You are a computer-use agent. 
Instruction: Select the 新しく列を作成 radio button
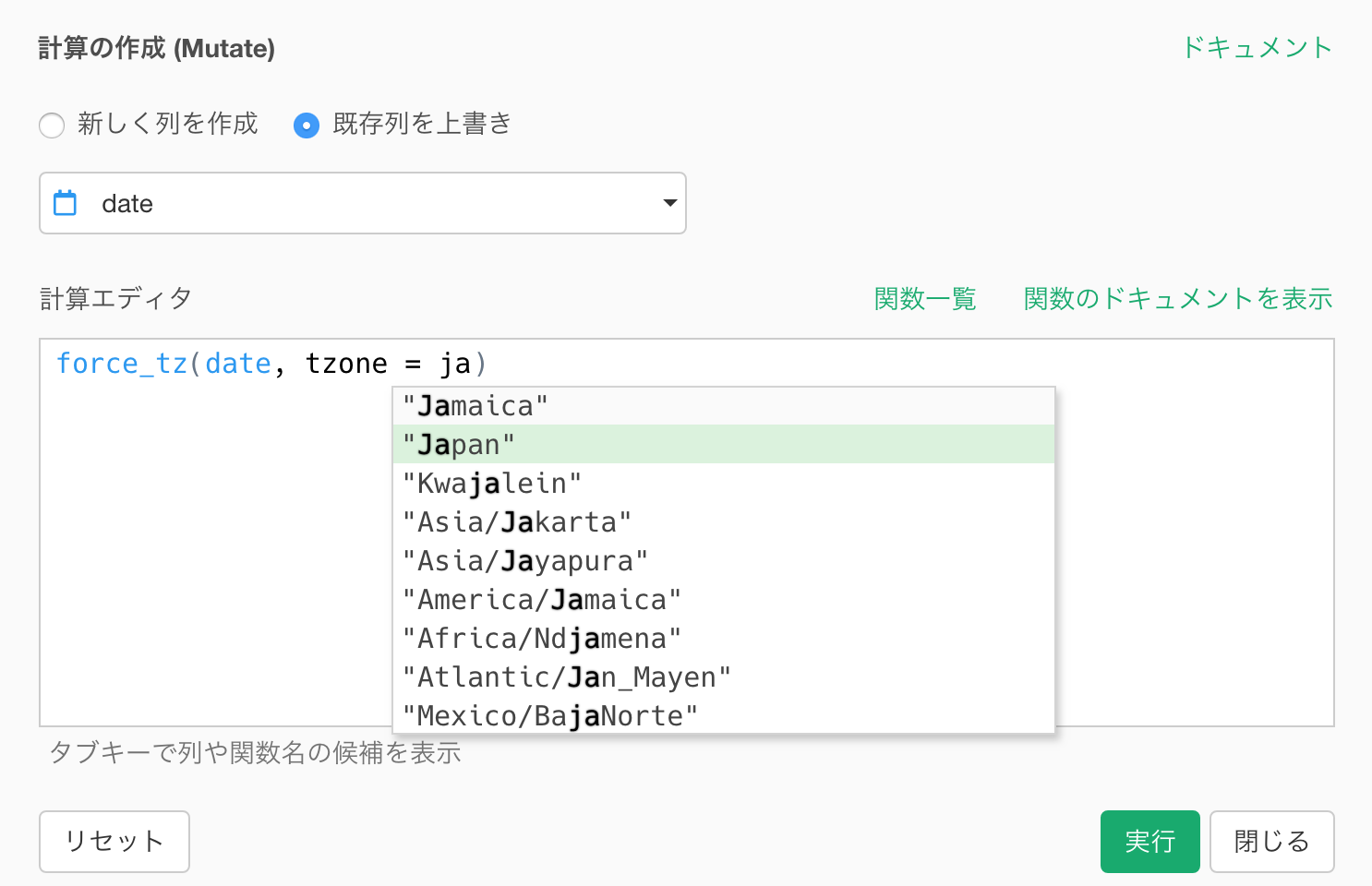coord(52,125)
